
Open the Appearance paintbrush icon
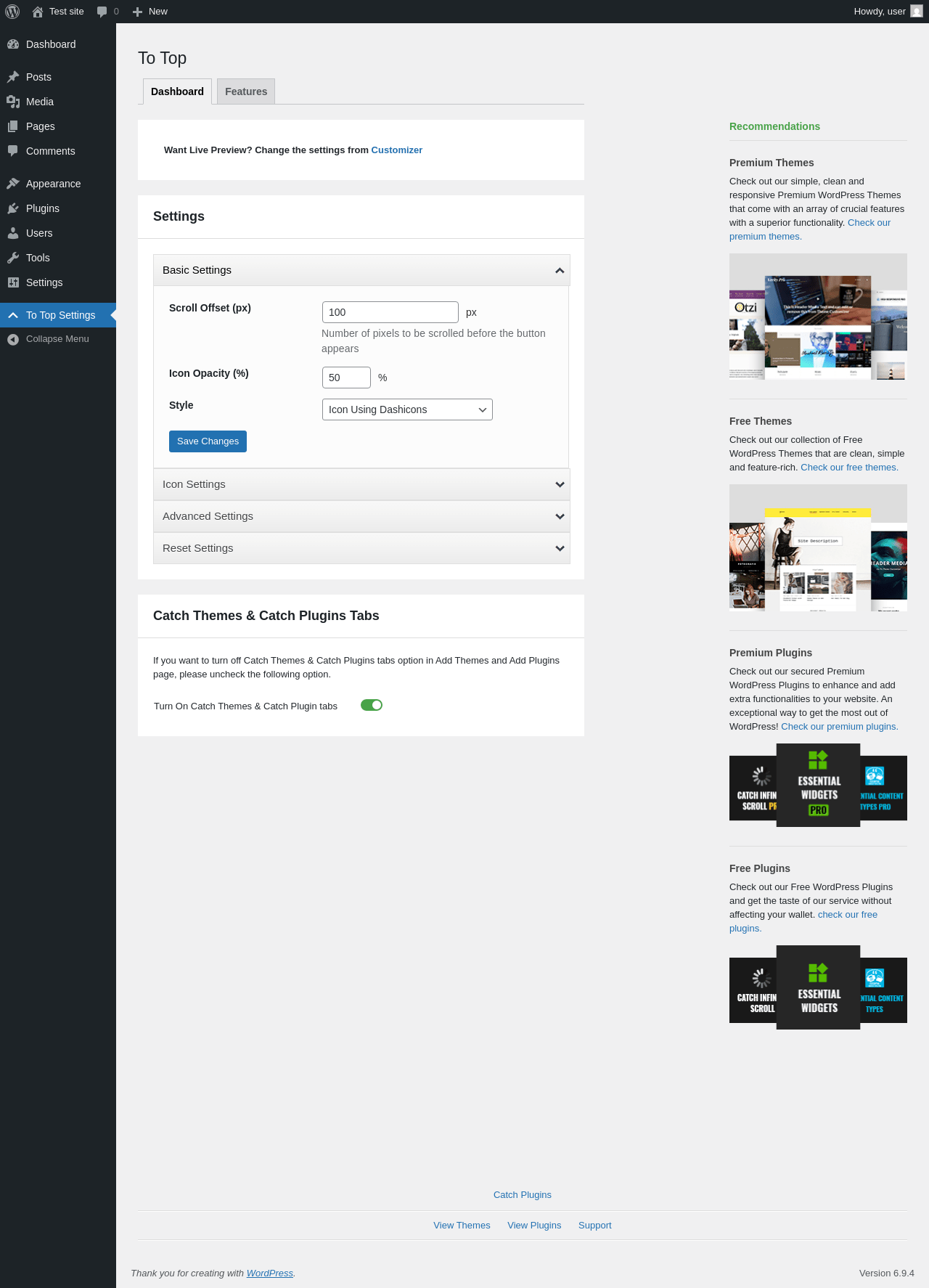click(13, 184)
